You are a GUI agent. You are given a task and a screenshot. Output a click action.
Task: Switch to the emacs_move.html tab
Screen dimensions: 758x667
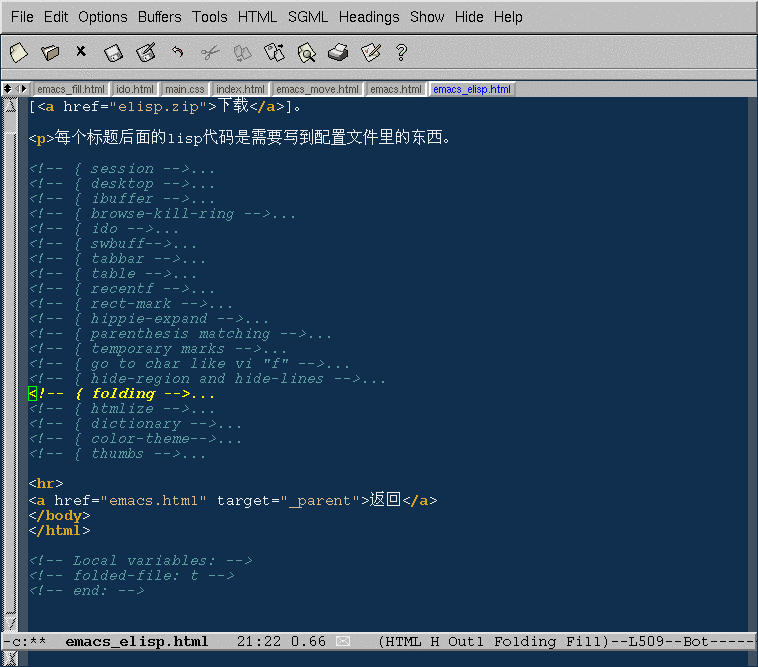tap(317, 89)
